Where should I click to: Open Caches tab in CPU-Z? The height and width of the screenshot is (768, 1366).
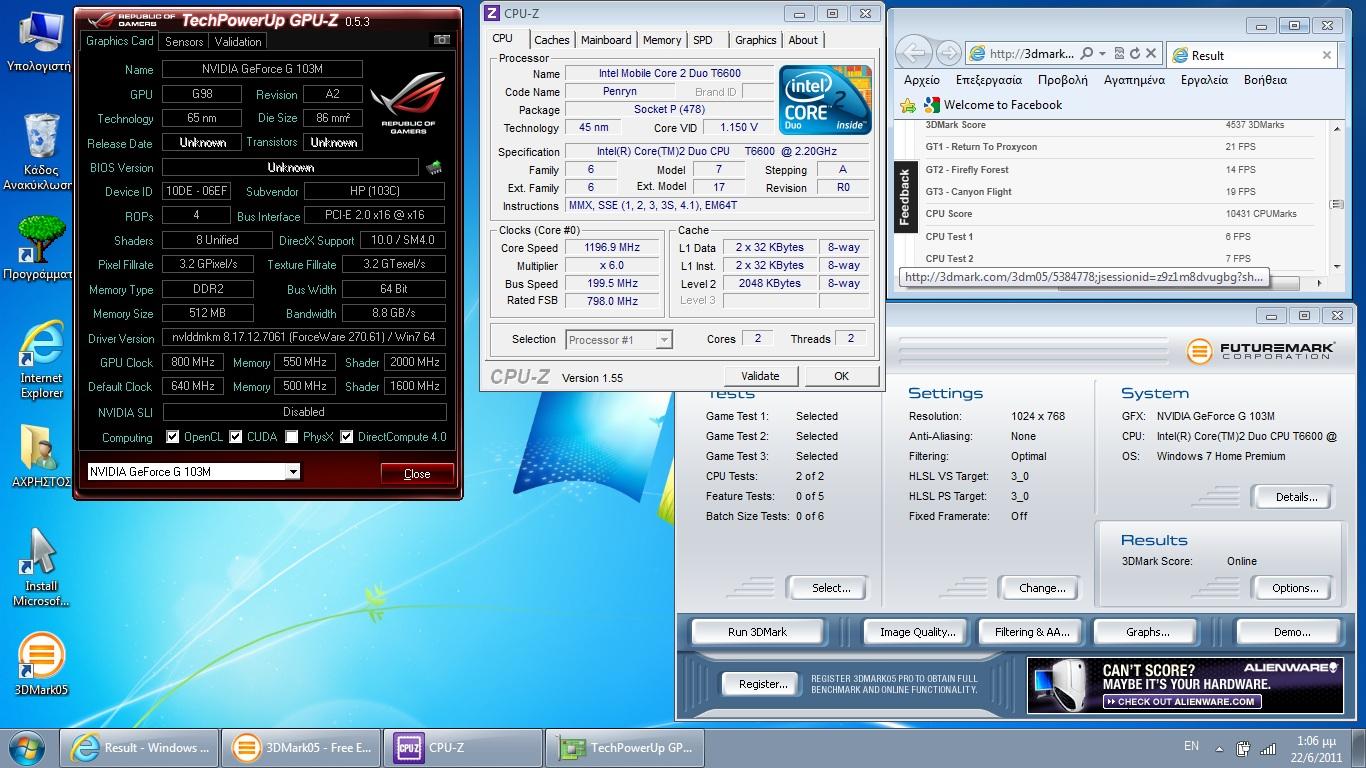point(551,40)
